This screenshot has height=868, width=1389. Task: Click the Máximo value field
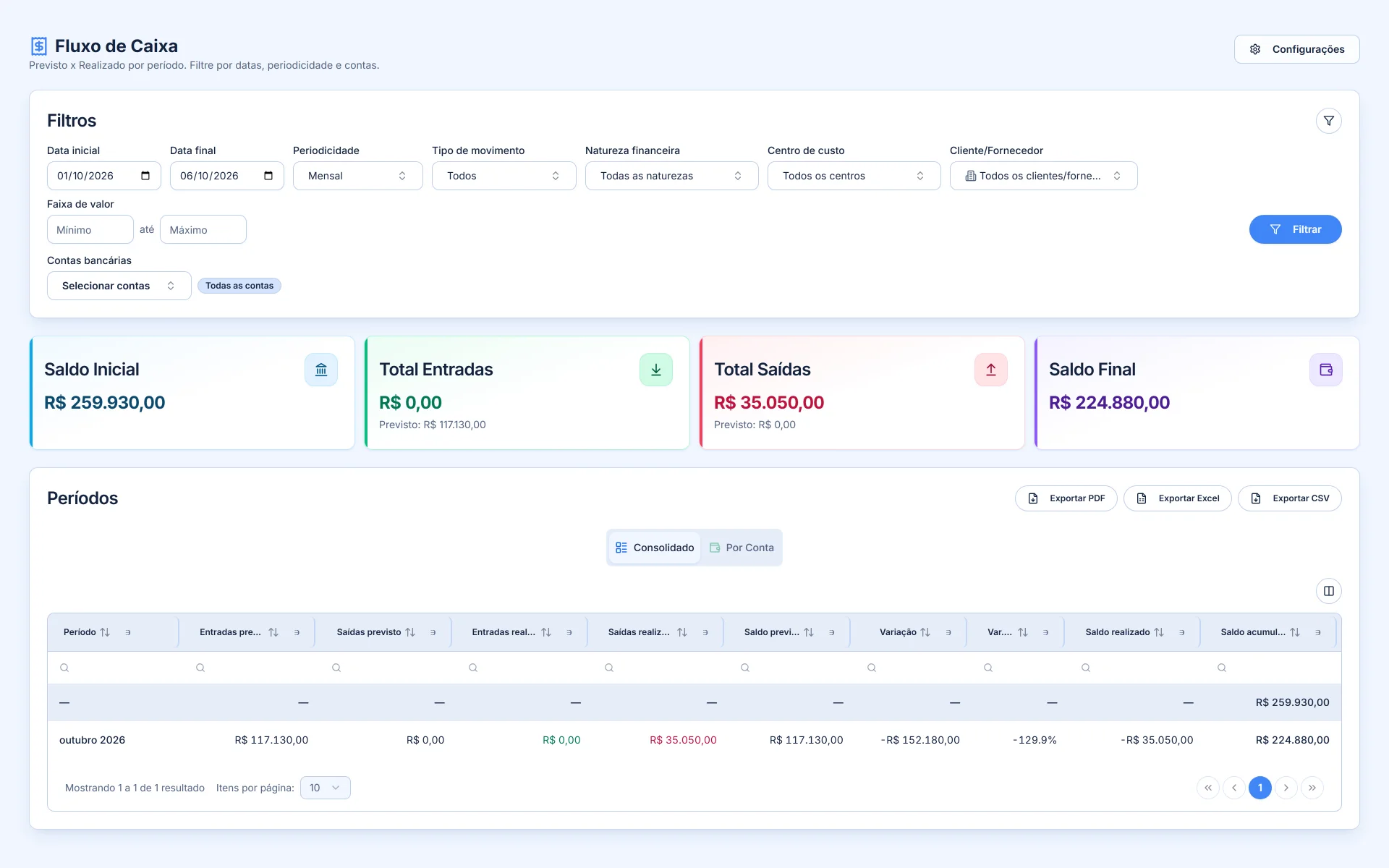coord(203,229)
